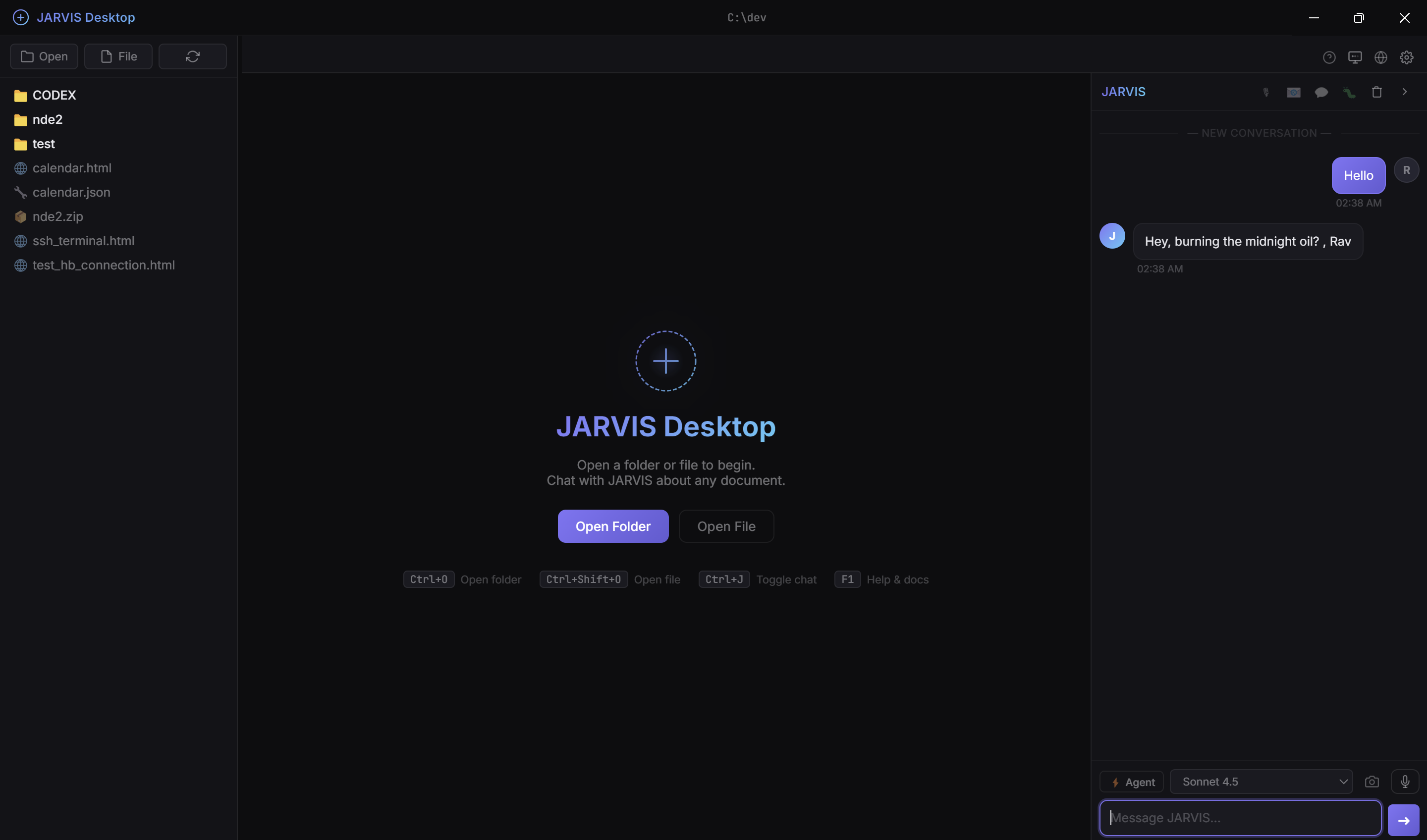Click the Open folder toolbar button
1427x840 pixels.
[x=44, y=56]
